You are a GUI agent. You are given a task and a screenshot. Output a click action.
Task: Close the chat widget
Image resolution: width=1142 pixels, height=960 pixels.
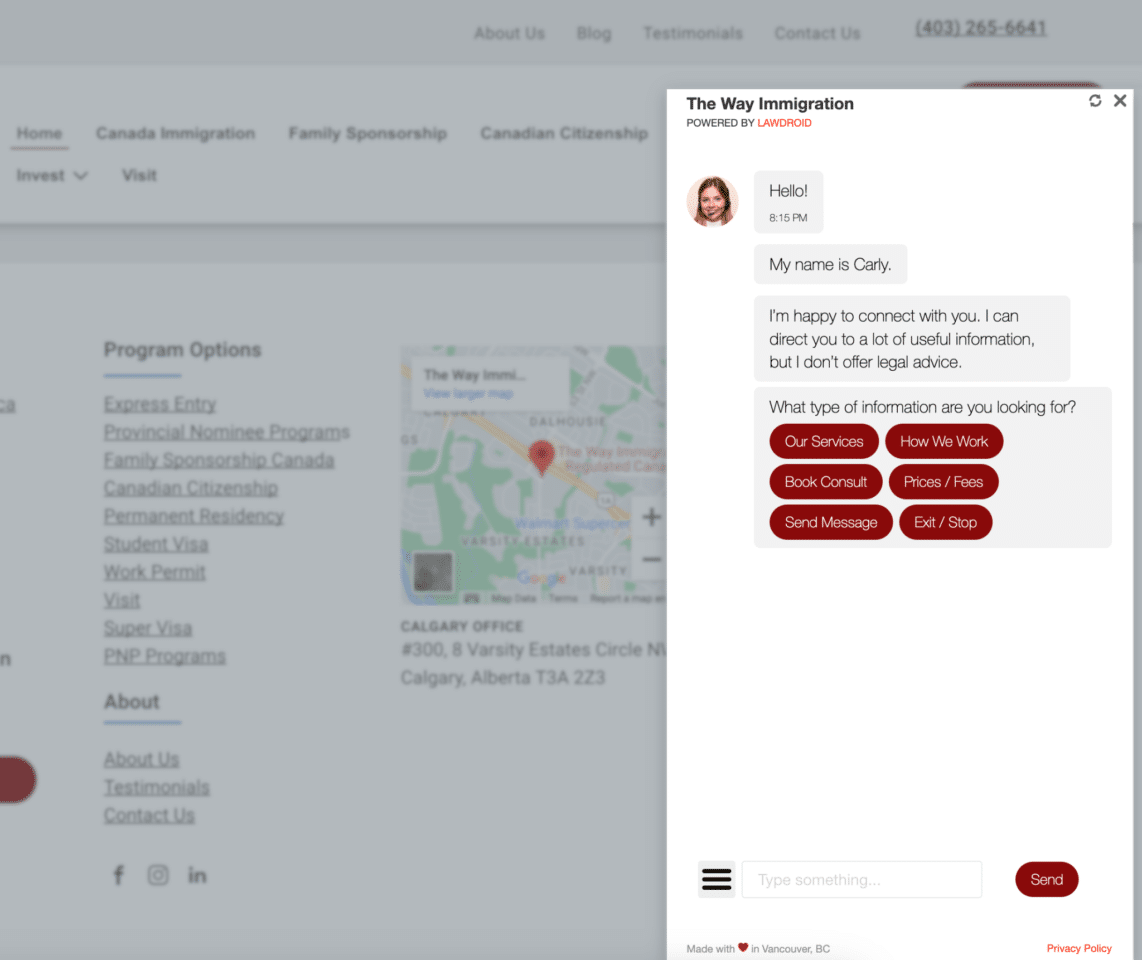[x=1120, y=100]
